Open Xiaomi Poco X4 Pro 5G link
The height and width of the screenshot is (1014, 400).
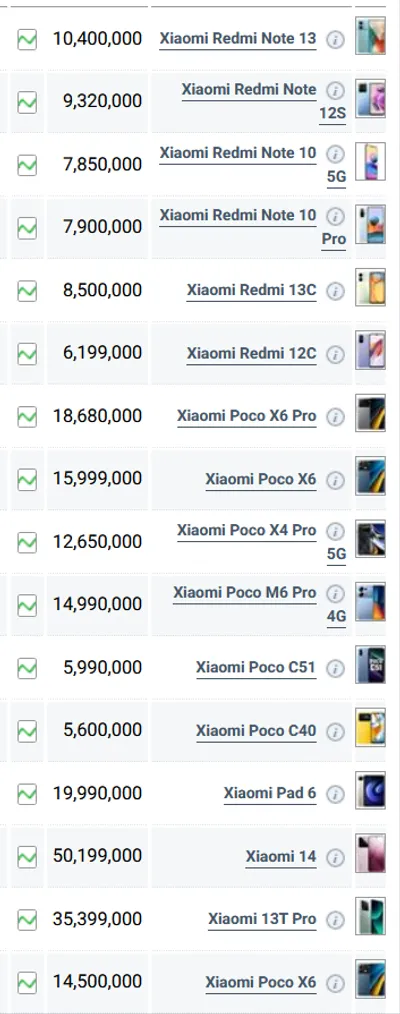pyautogui.click(x=262, y=542)
